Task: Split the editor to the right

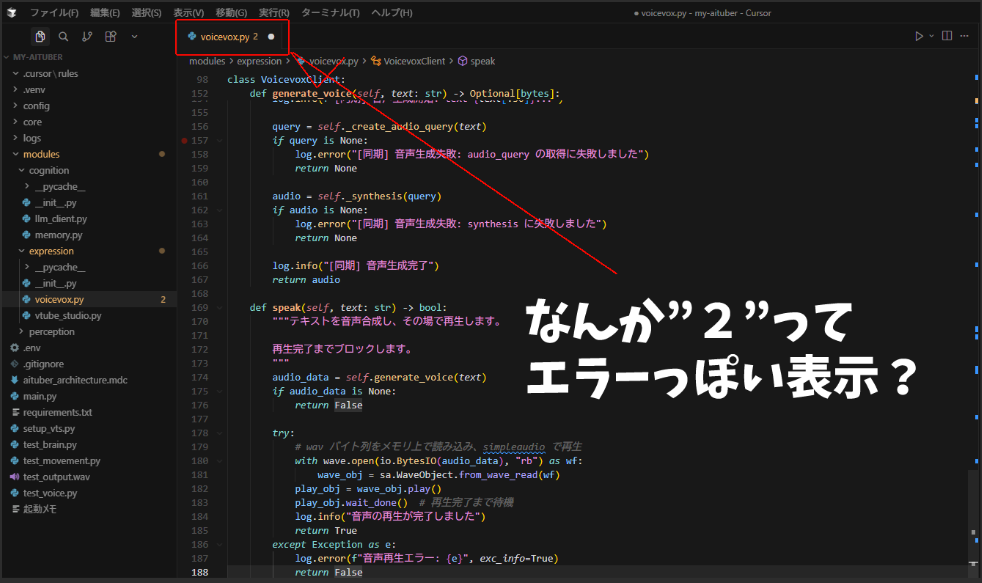Action: (946, 36)
